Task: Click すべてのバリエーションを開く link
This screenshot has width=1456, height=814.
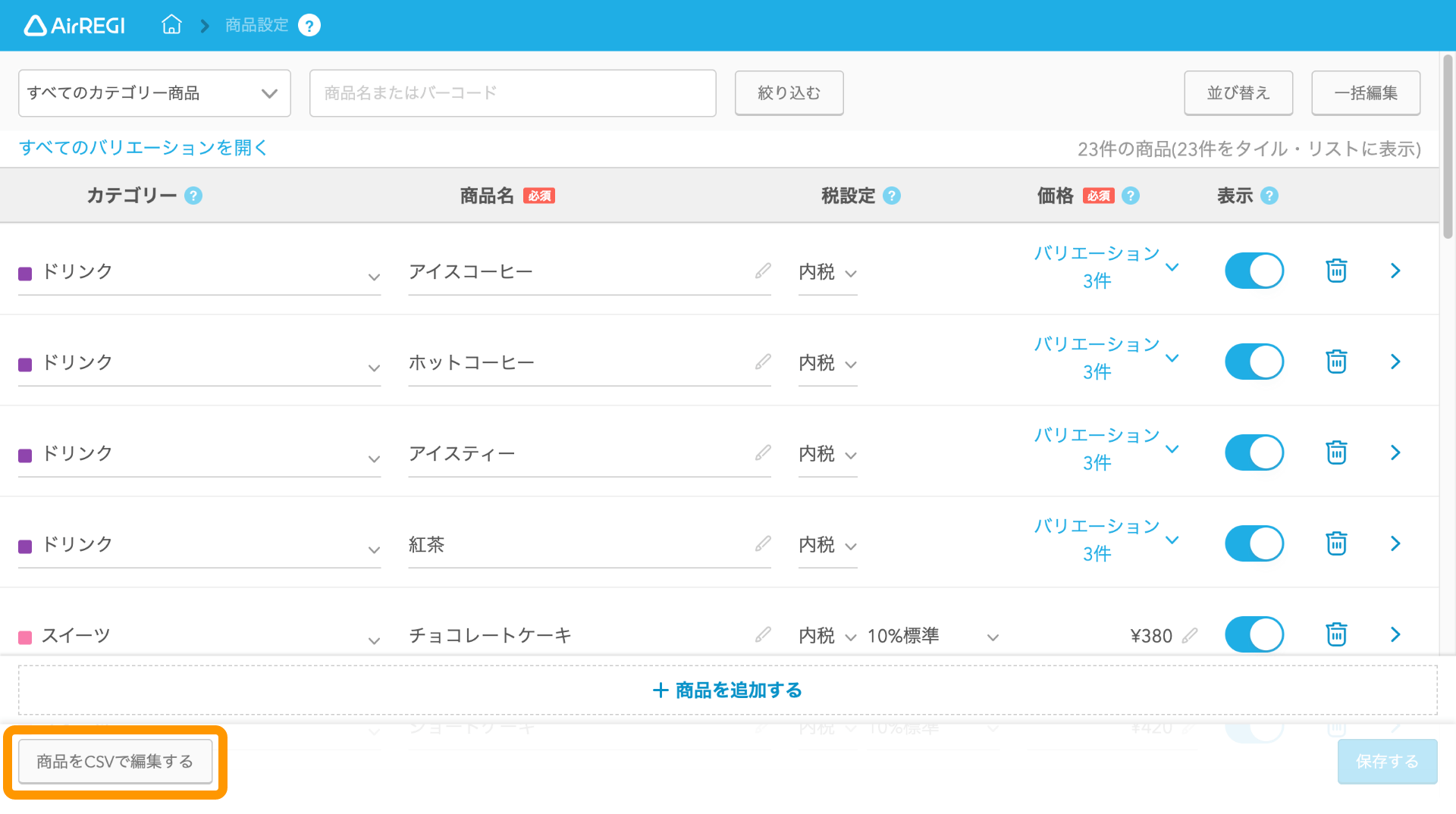Action: [143, 149]
